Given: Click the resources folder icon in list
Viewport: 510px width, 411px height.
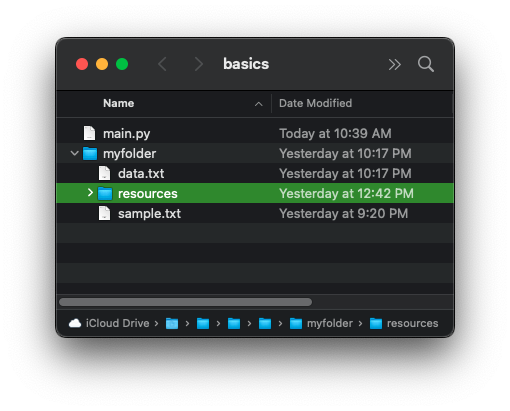Looking at the screenshot, I should click(x=105, y=193).
